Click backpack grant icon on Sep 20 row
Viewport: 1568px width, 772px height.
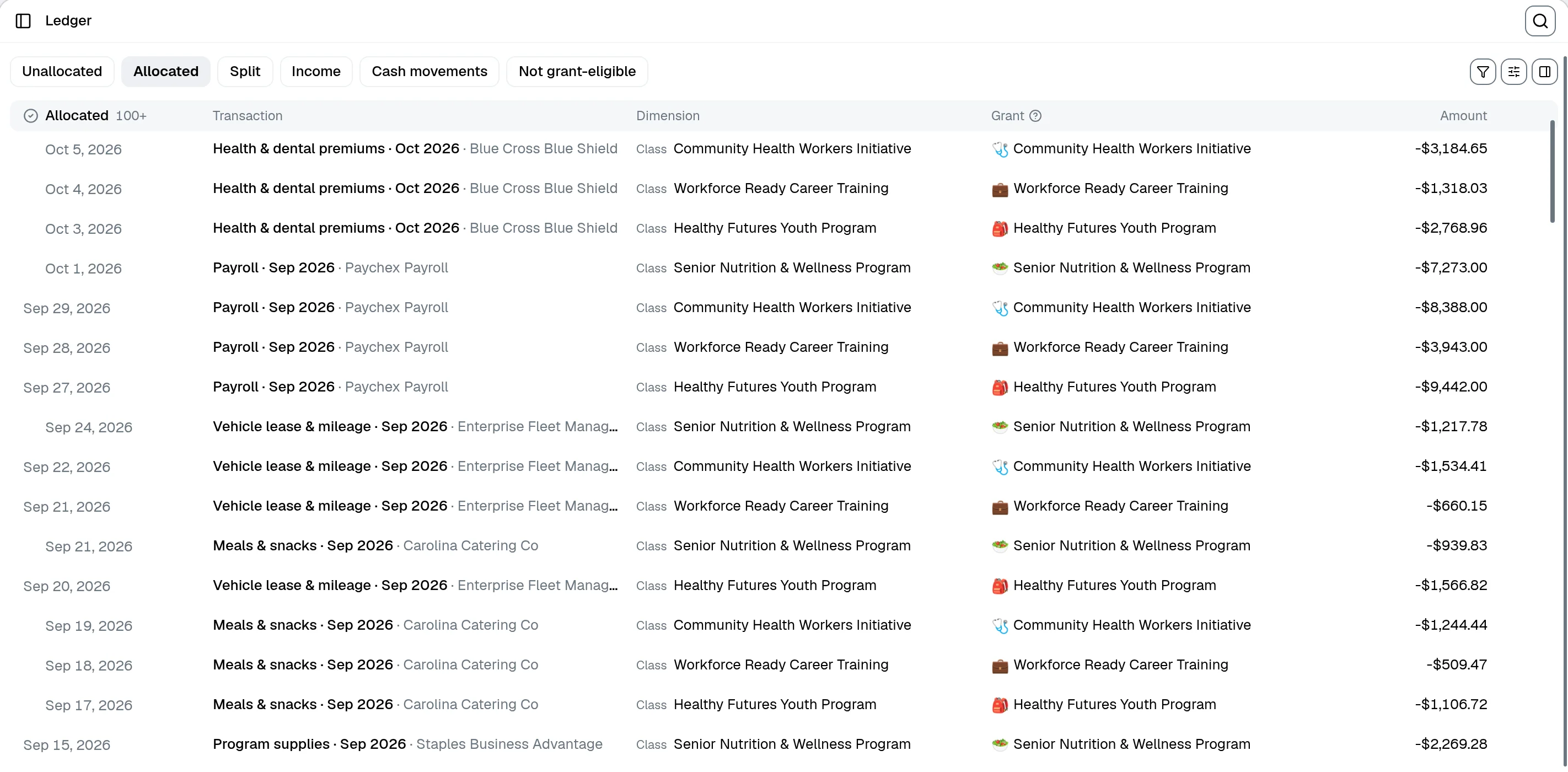(x=1000, y=586)
